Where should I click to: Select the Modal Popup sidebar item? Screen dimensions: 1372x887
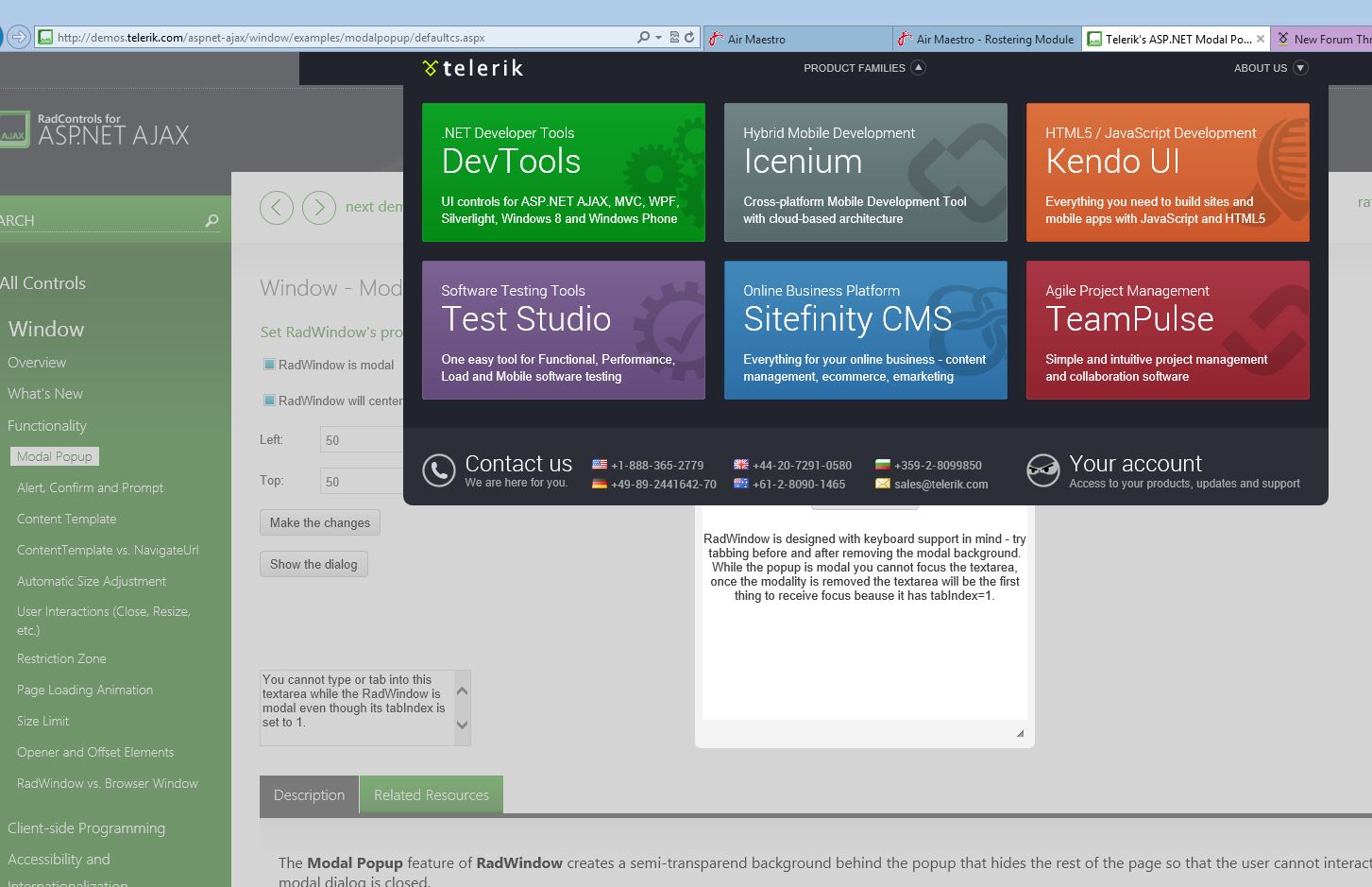(x=55, y=456)
